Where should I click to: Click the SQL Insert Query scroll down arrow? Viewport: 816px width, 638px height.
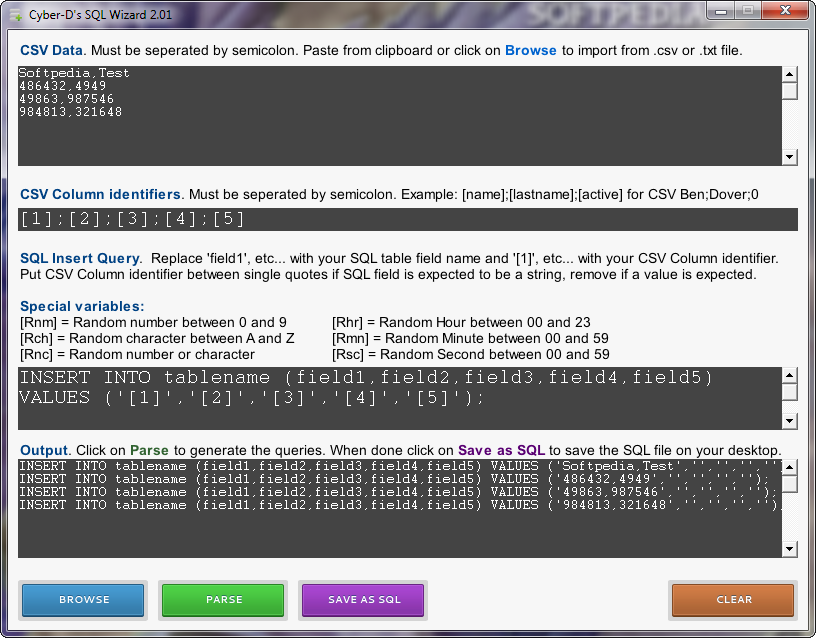pyautogui.click(x=789, y=421)
